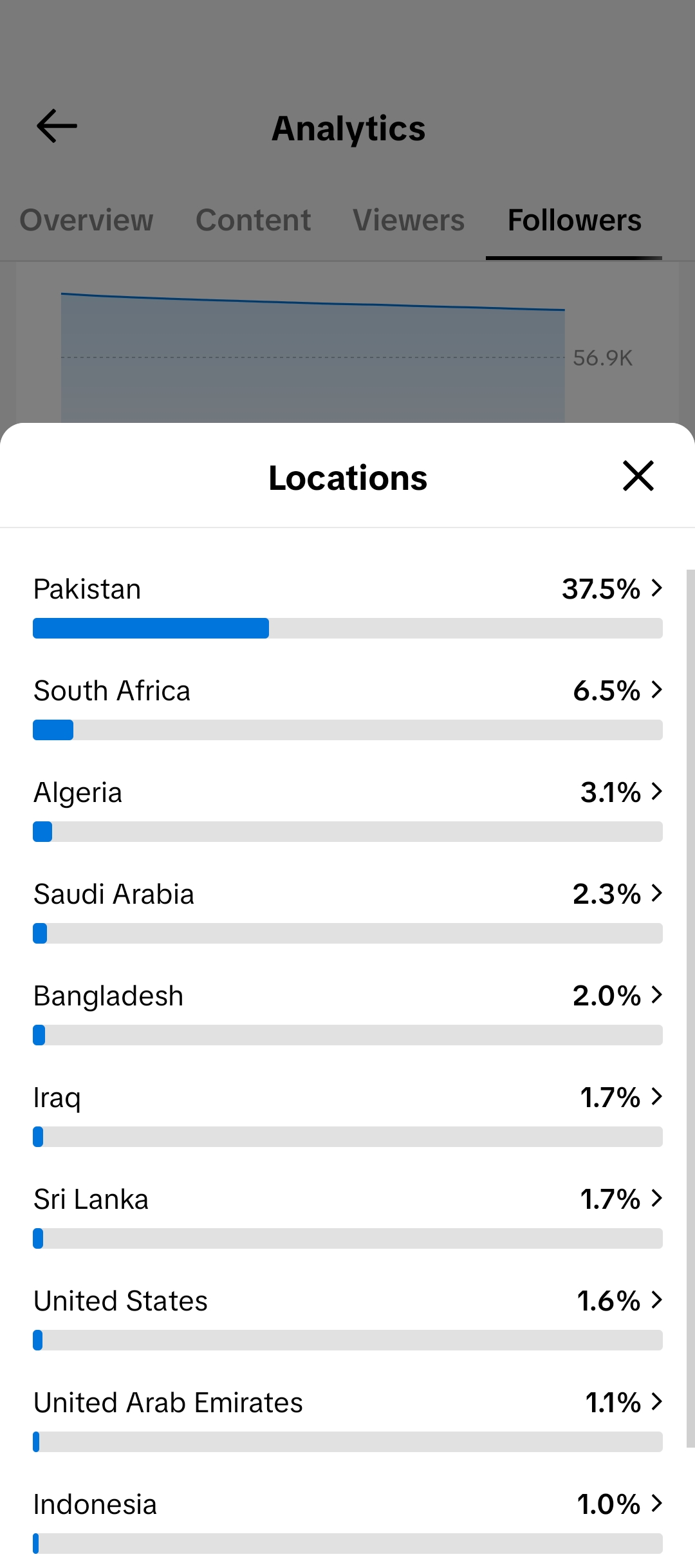The width and height of the screenshot is (695, 1568).
Task: Open Sri Lanka row chevron
Action: click(x=656, y=1198)
